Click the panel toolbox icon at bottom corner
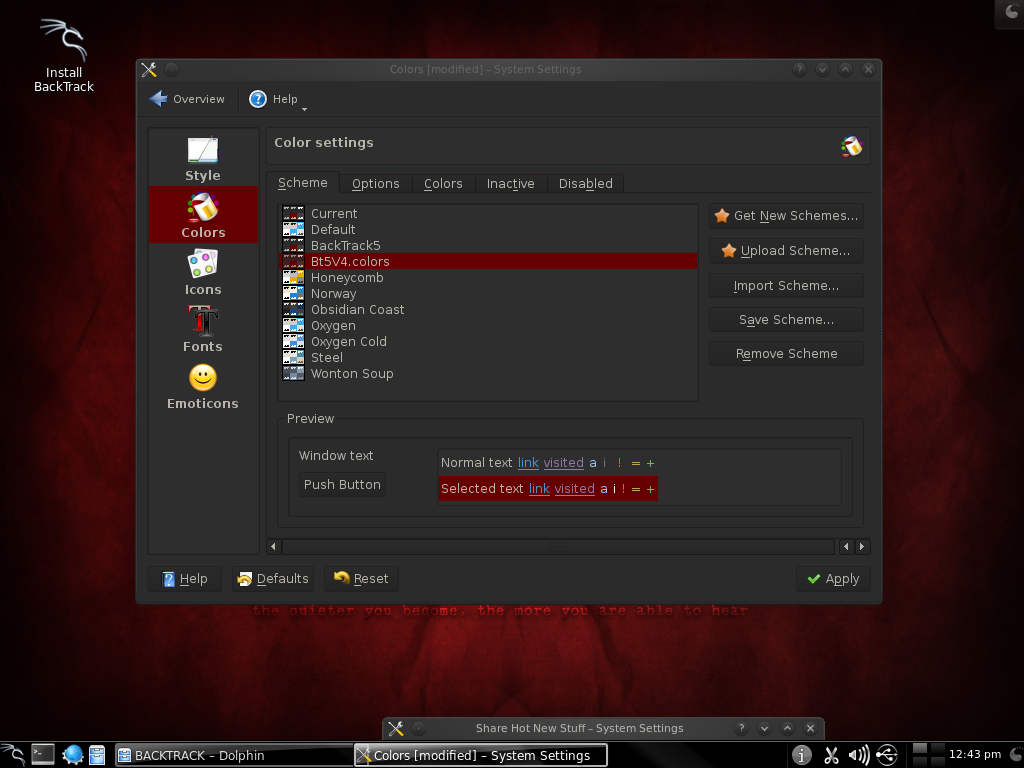Screen dimensions: 1024x768 click(1016, 755)
